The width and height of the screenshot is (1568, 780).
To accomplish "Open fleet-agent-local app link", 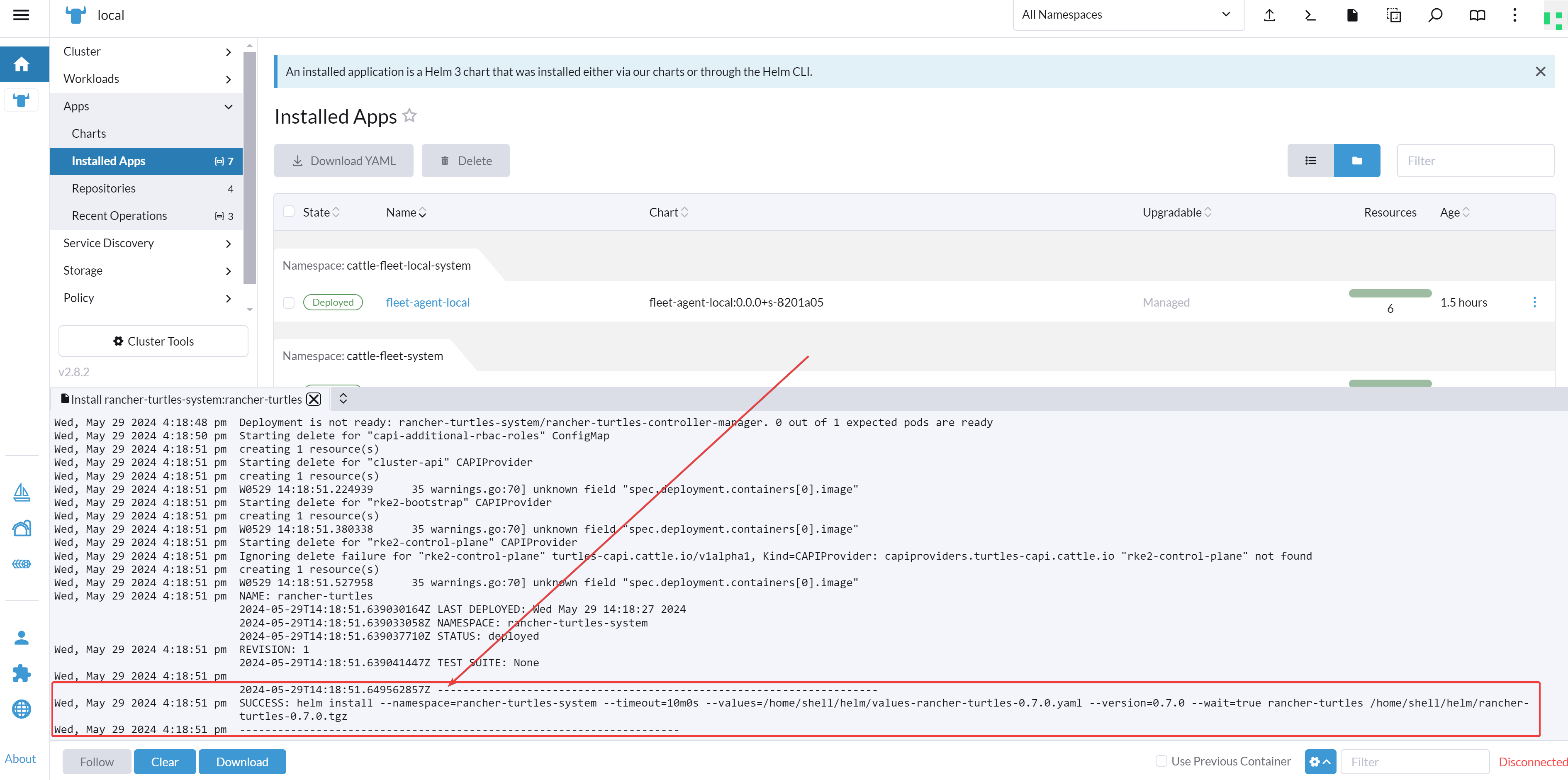I will point(428,302).
